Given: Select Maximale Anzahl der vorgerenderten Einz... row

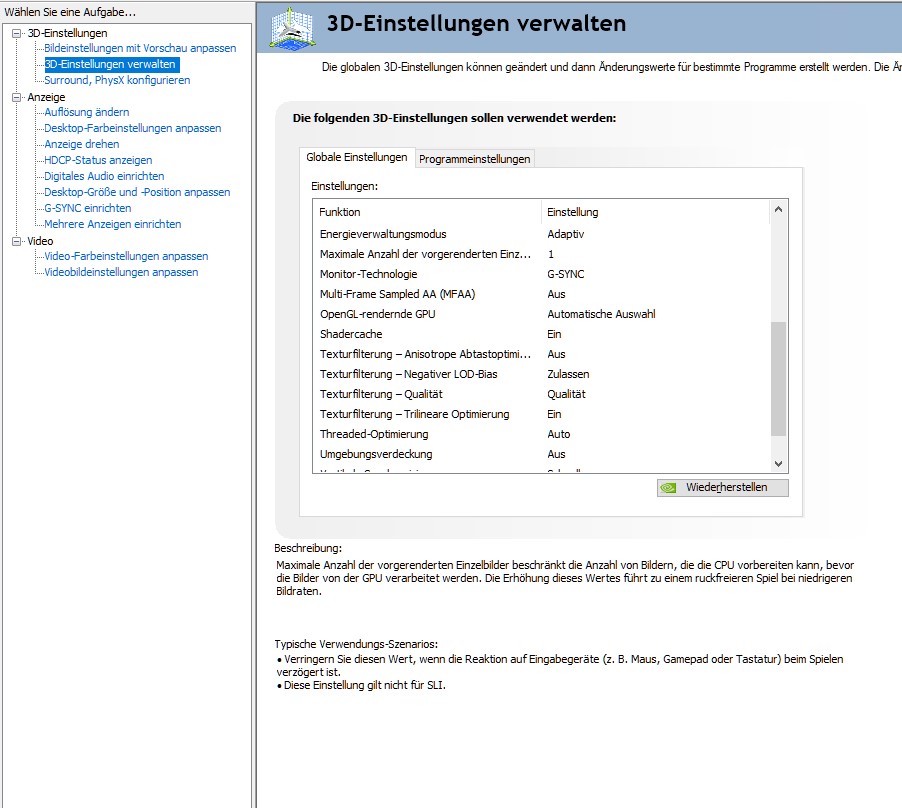Looking at the screenshot, I should pyautogui.click(x=541, y=254).
